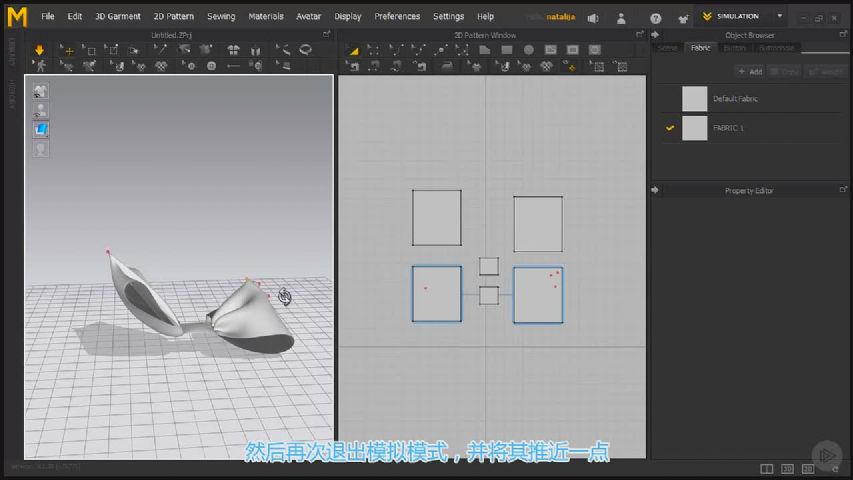Open the 2D Pattern menu
Image resolution: width=853 pixels, height=480 pixels.
pos(174,16)
